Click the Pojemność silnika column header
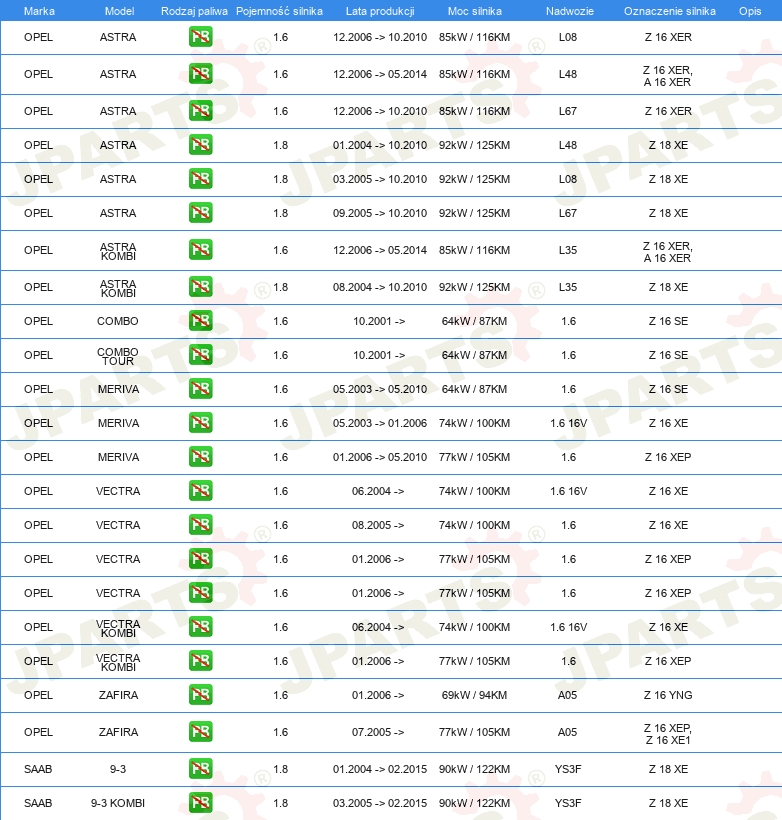 click(x=279, y=11)
